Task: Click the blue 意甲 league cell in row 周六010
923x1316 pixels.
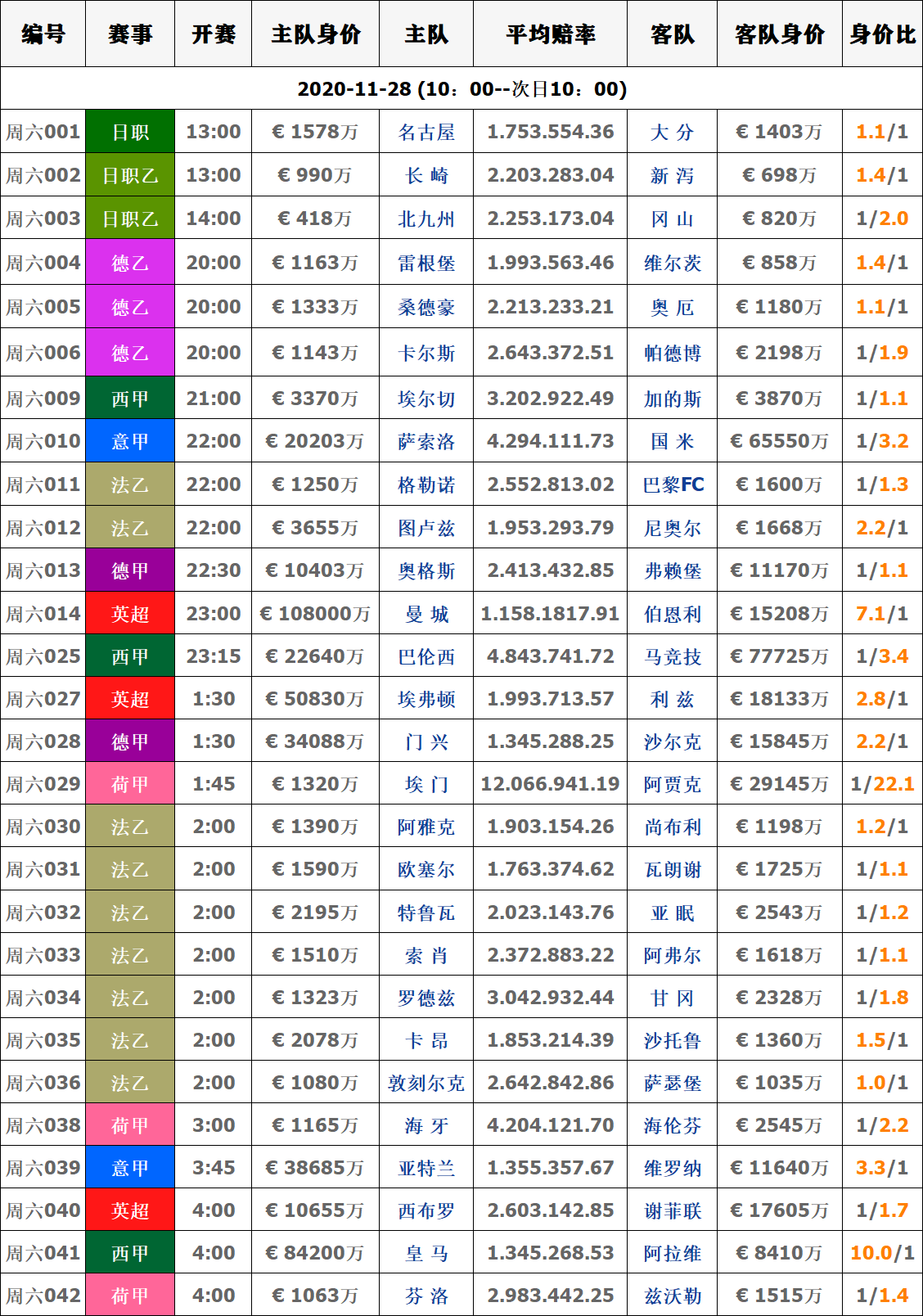Action: [x=130, y=442]
